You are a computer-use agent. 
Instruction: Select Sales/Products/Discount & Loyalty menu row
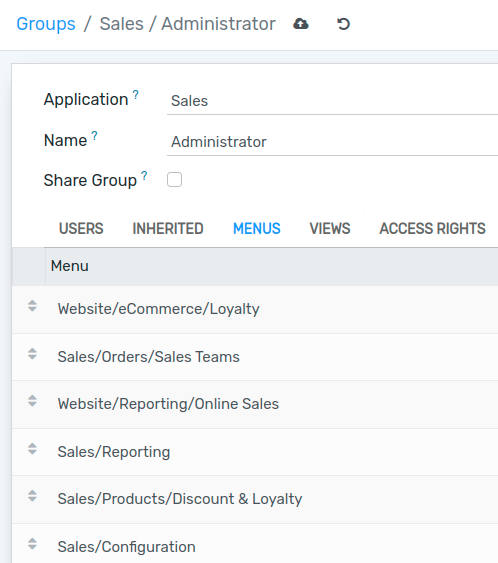(255, 499)
